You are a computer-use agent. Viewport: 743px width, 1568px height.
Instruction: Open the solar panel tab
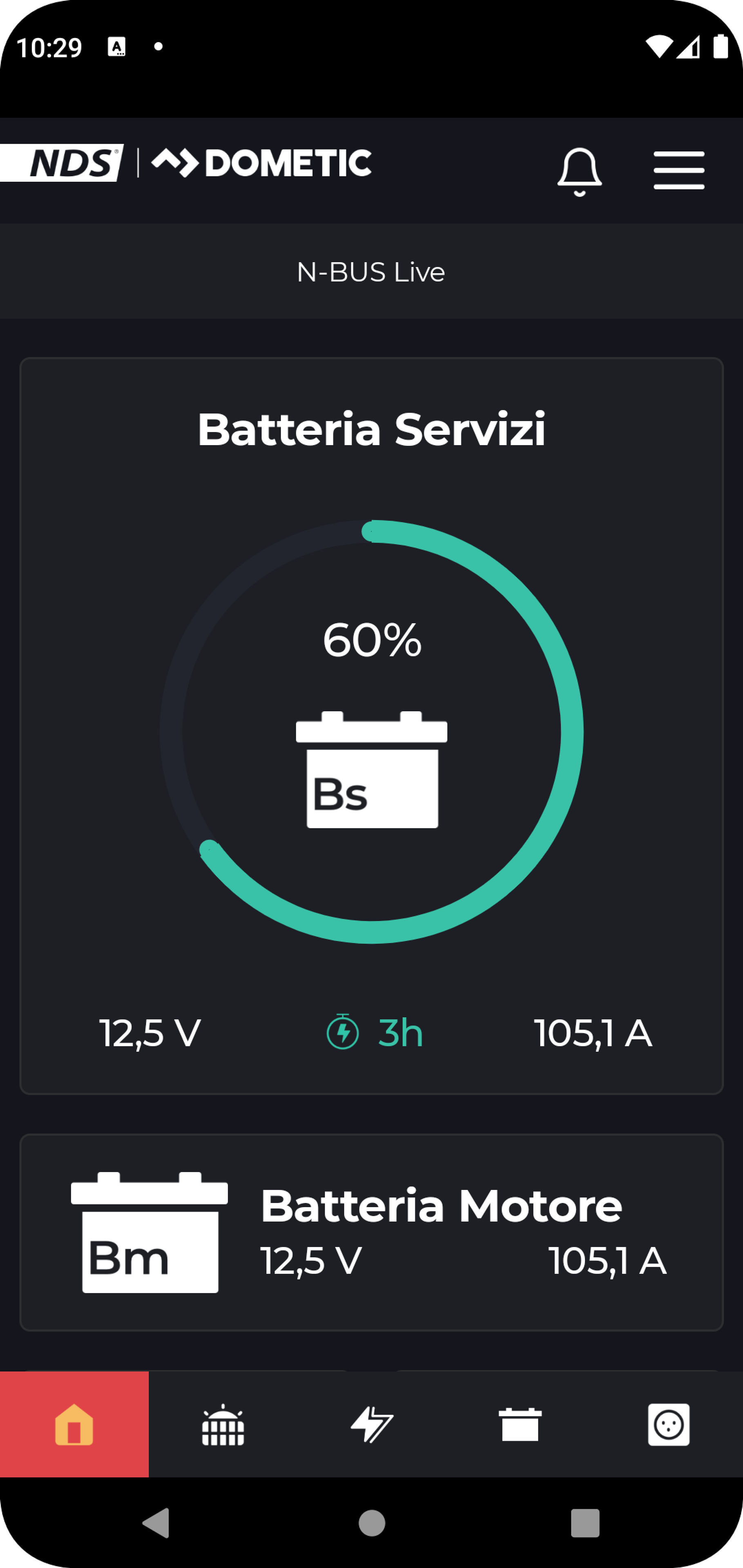(x=223, y=1424)
